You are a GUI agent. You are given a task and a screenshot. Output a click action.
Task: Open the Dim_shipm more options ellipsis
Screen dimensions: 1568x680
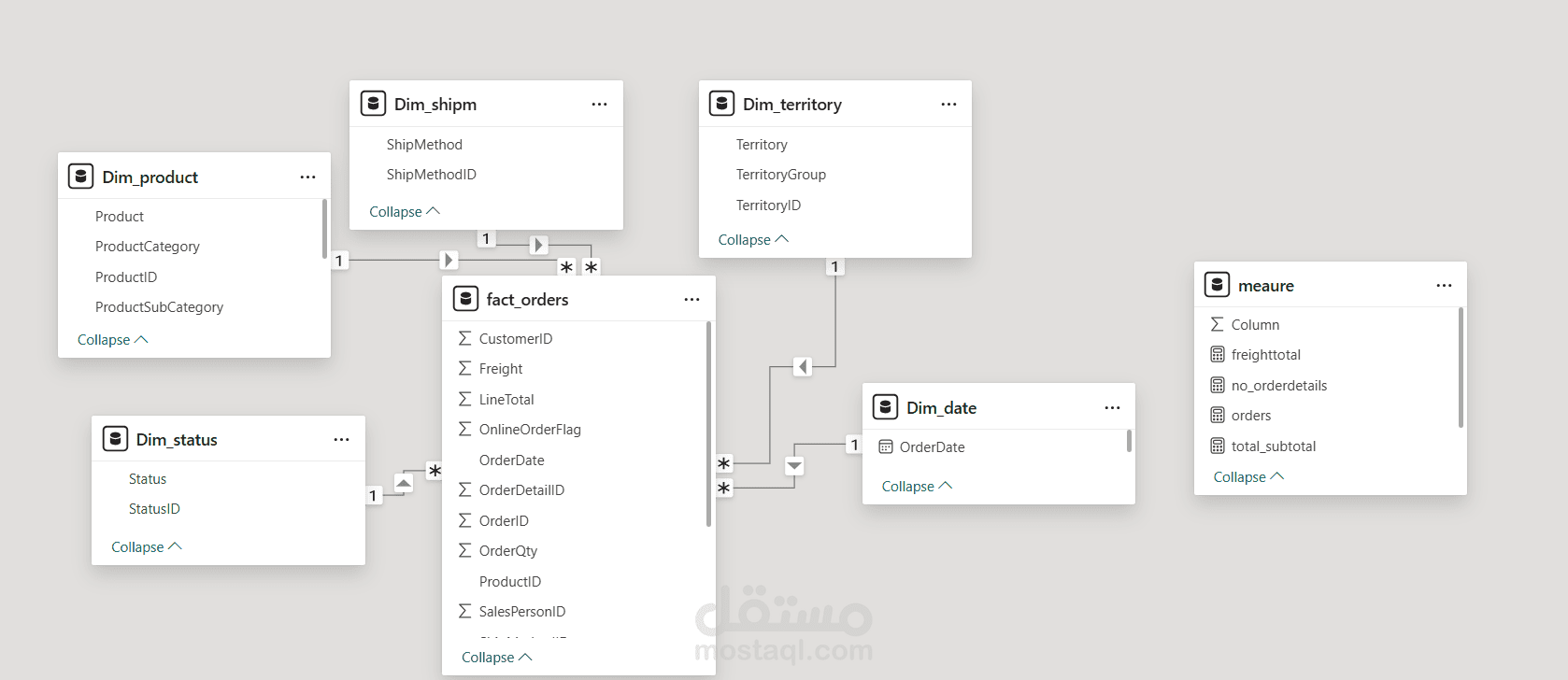(x=599, y=105)
